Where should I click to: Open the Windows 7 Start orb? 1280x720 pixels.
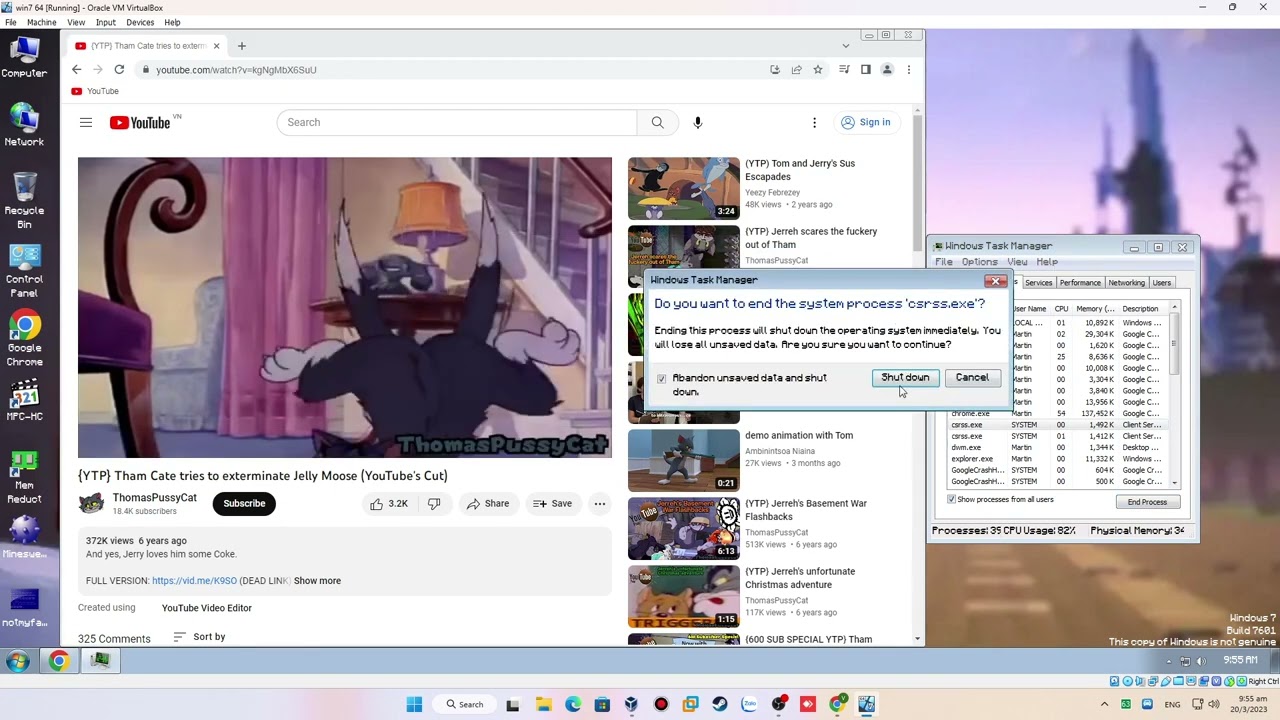click(x=17, y=661)
